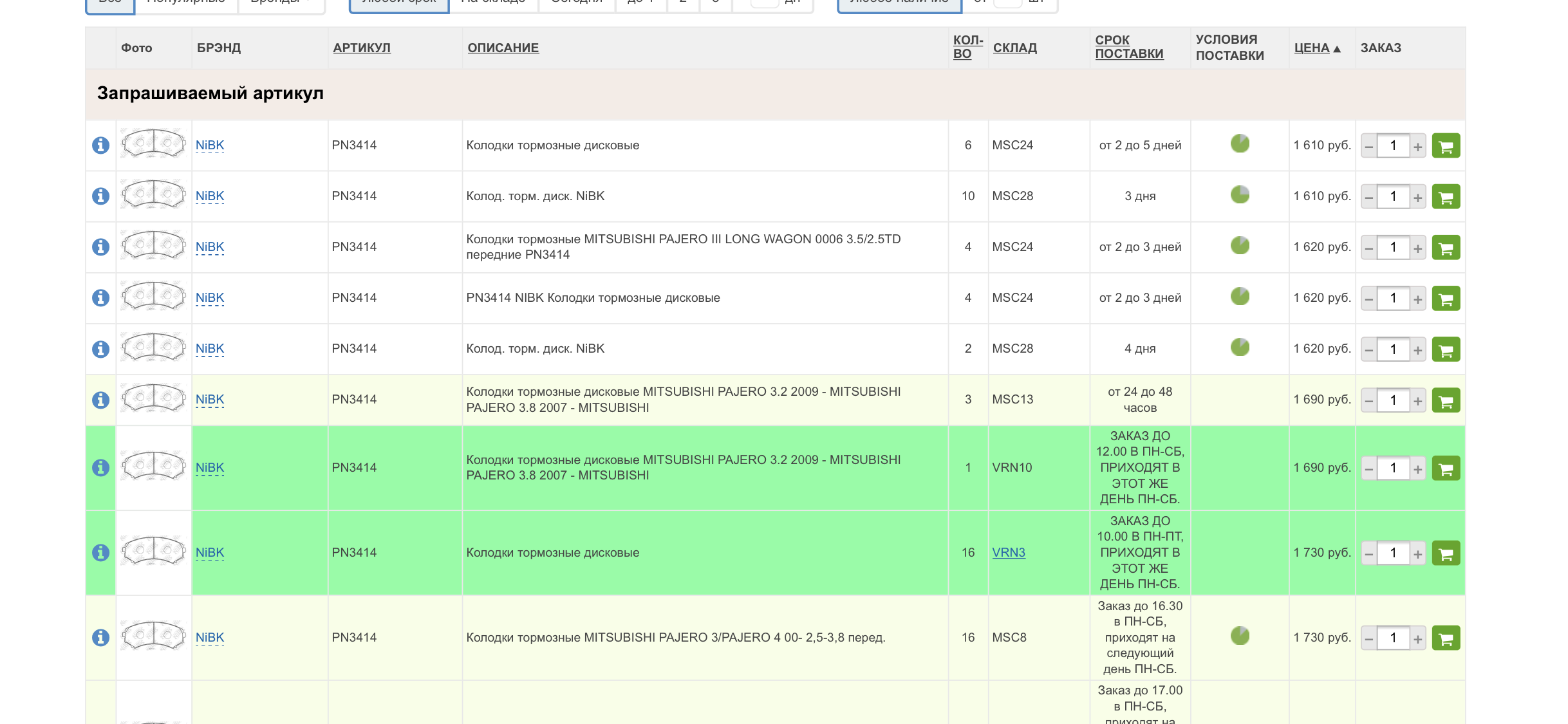Add the 1 610 руб. MSC24 row to cart

point(1445,146)
